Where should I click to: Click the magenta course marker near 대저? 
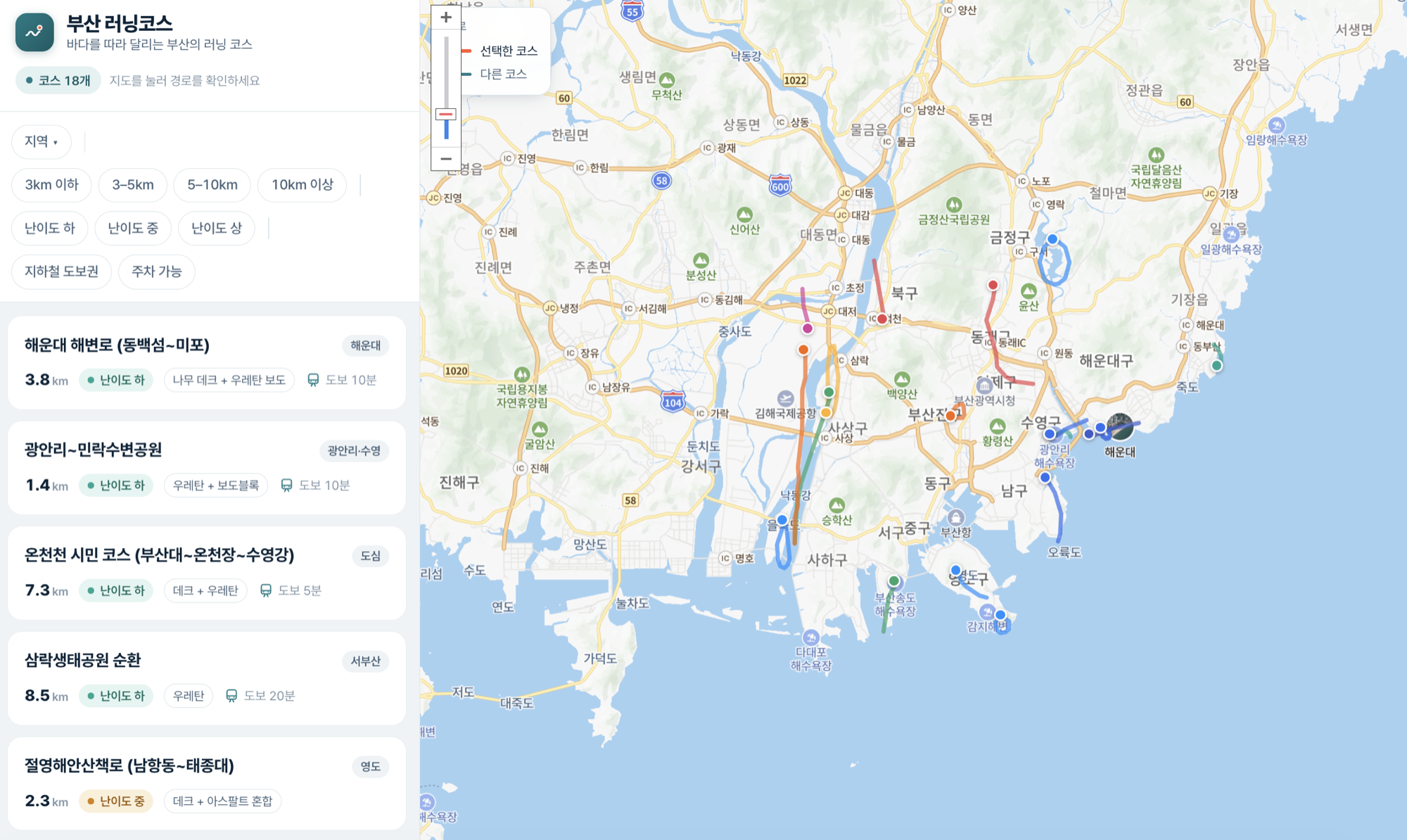coord(808,329)
